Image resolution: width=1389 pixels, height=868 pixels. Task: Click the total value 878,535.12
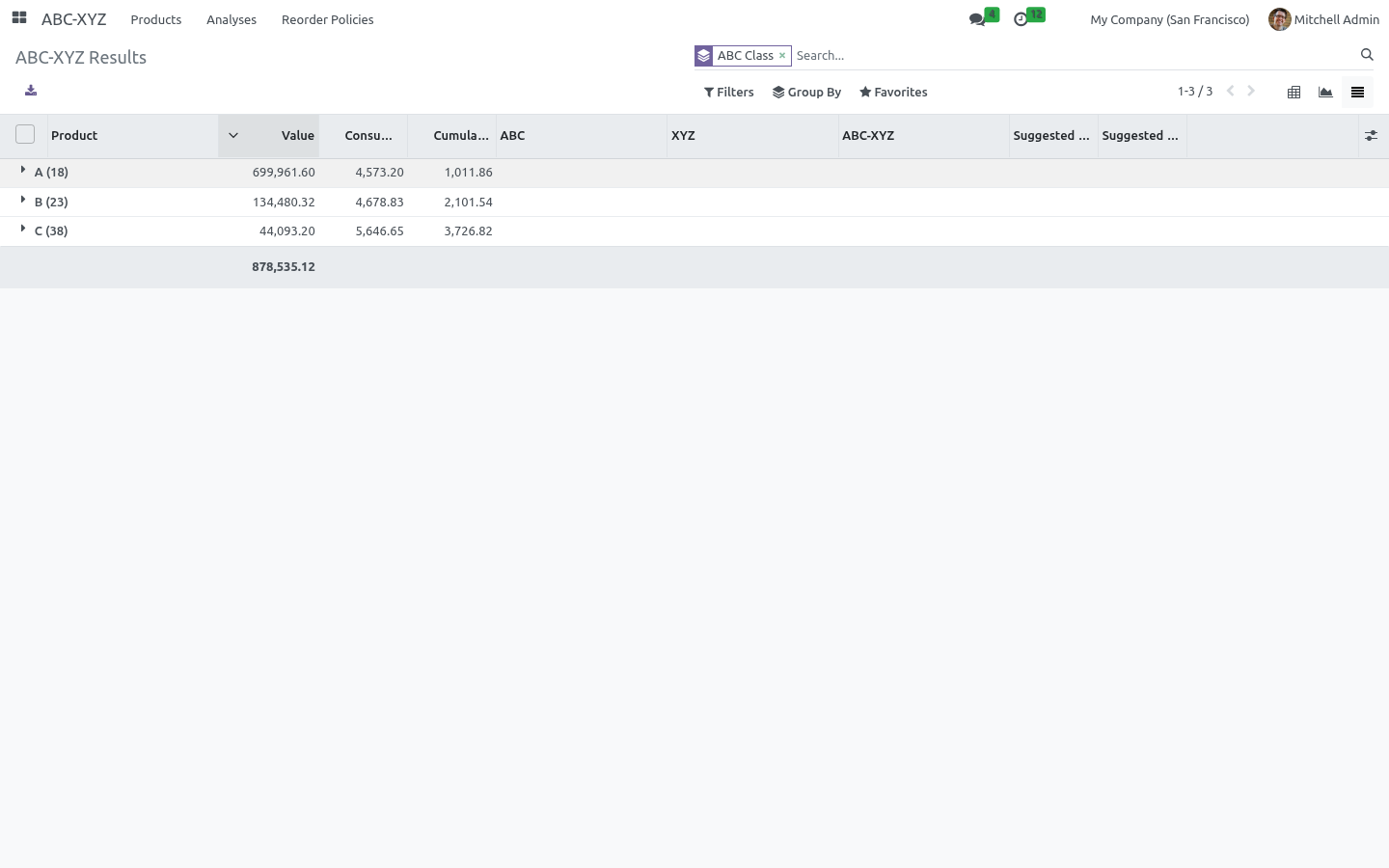(x=284, y=267)
